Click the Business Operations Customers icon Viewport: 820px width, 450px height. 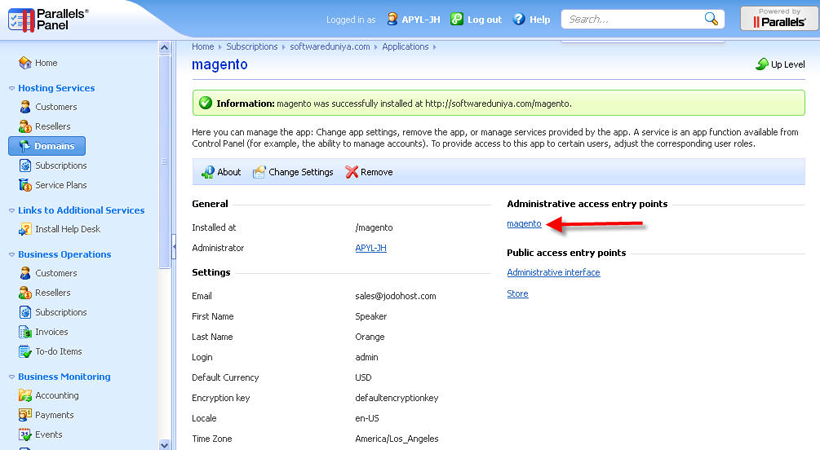(x=25, y=273)
